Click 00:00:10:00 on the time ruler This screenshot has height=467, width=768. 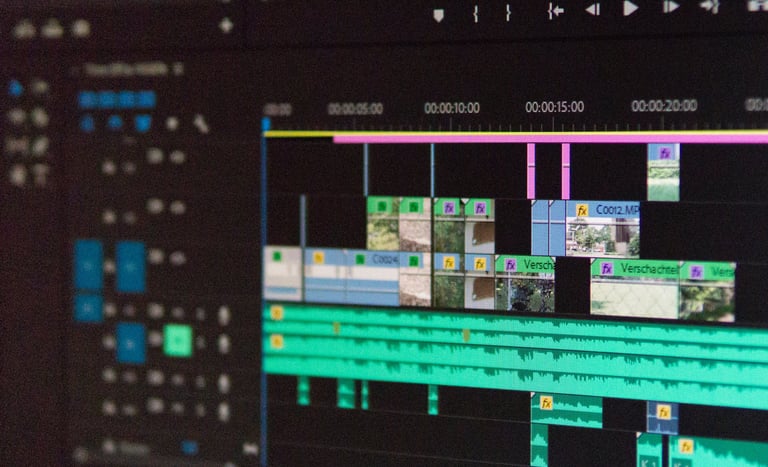tap(452, 108)
